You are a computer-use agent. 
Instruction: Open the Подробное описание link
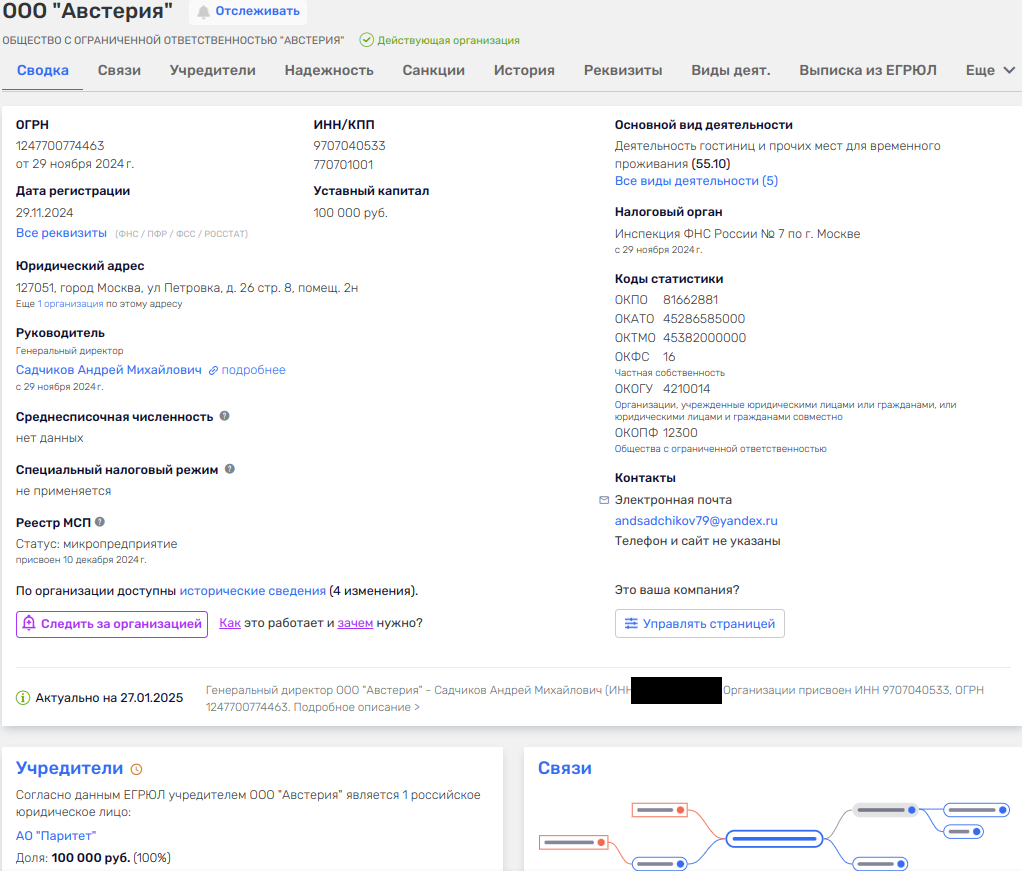click(x=357, y=707)
